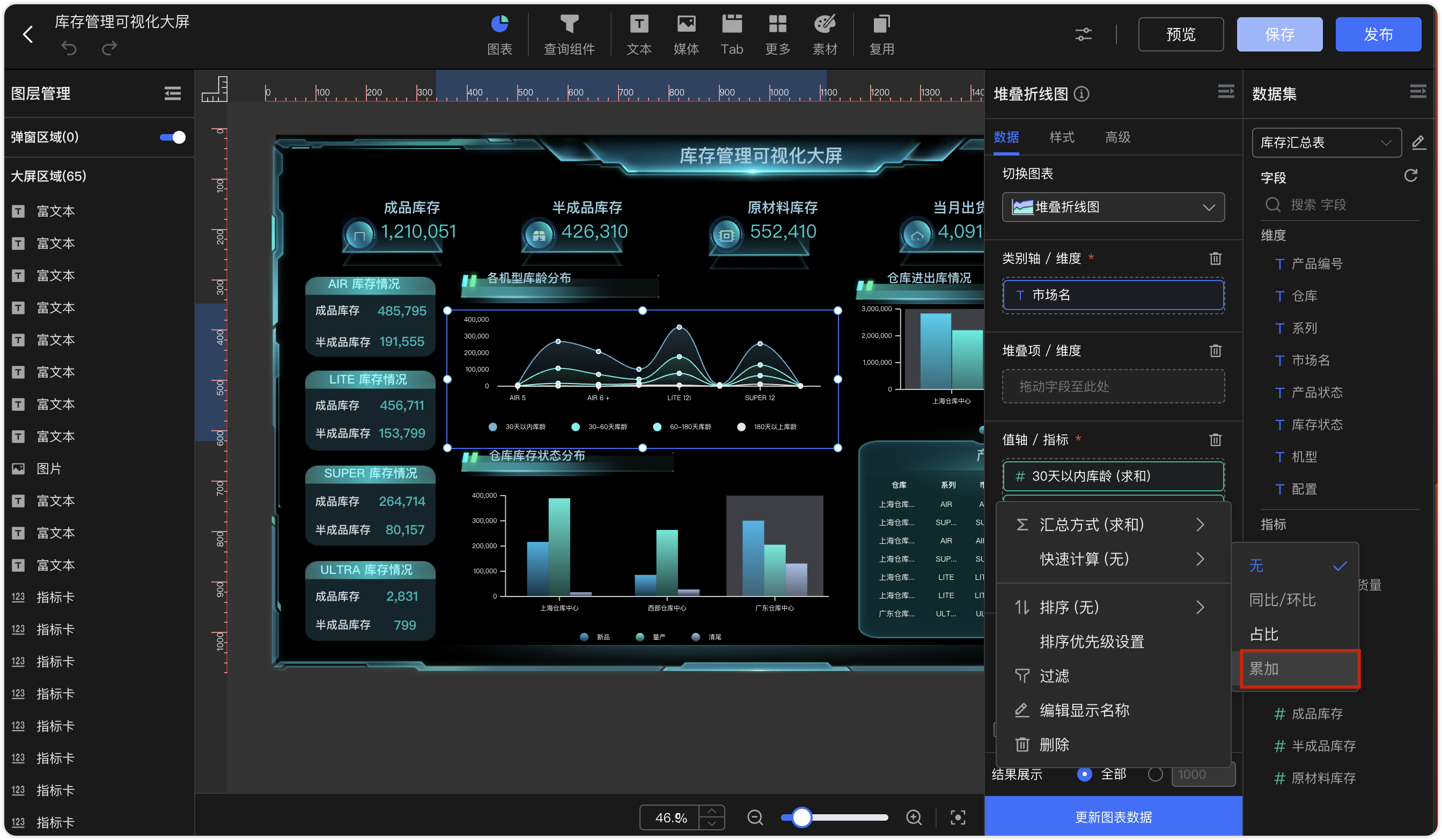
Task: Click the 预览 preview button
Action: pos(1181,34)
